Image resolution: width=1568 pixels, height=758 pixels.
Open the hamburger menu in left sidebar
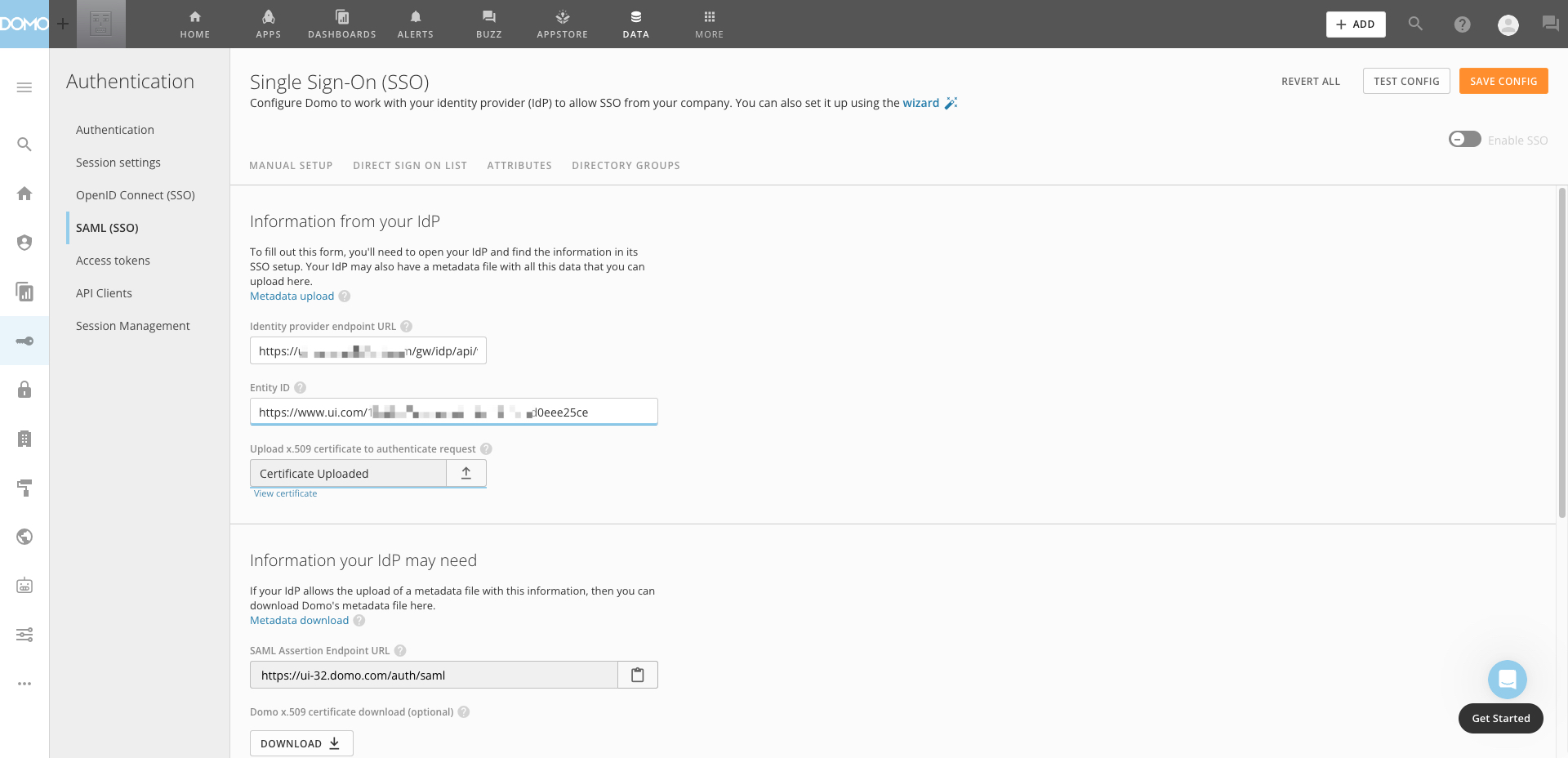click(x=24, y=87)
